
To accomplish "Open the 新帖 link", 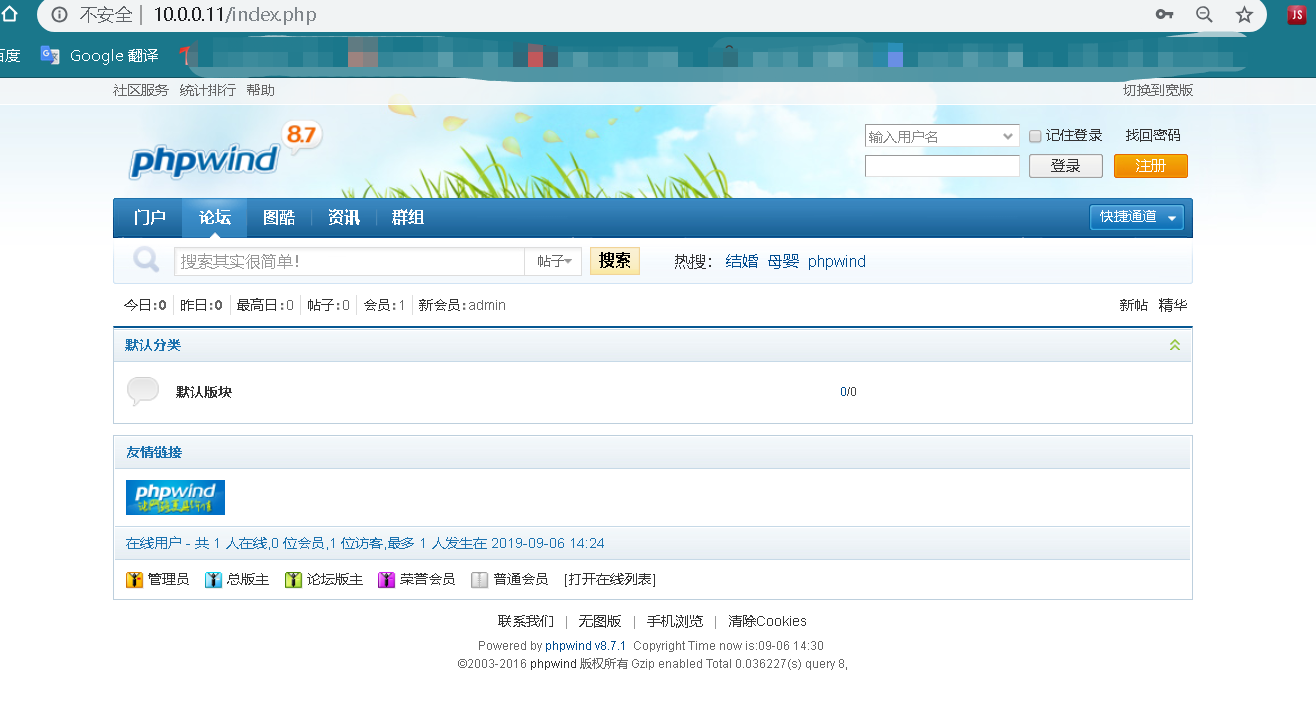I will 1134,305.
